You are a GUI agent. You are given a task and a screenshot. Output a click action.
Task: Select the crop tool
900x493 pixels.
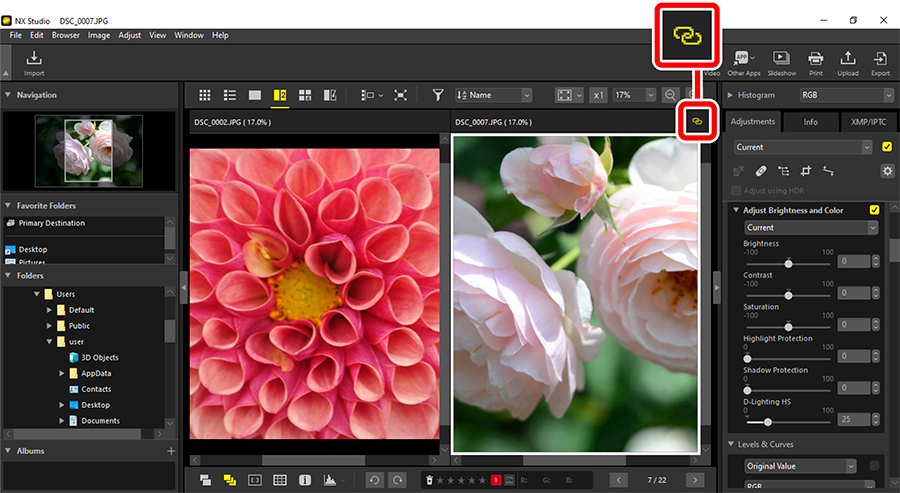point(806,171)
